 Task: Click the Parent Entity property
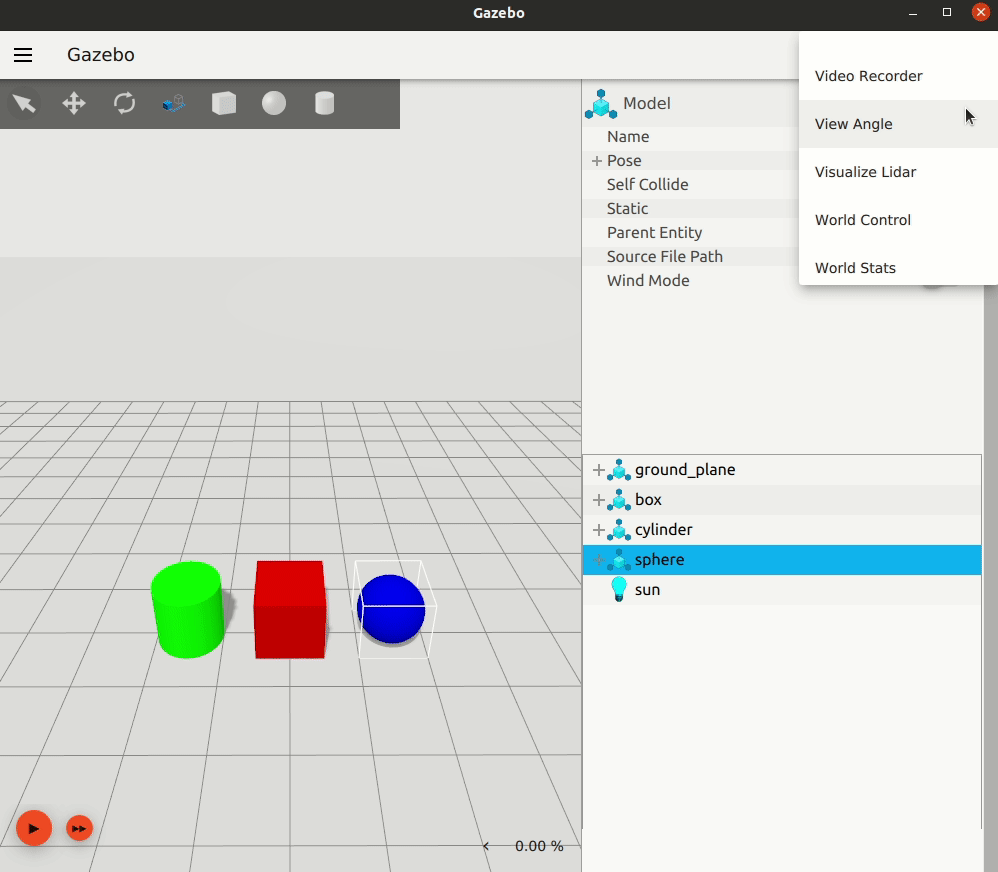654,233
